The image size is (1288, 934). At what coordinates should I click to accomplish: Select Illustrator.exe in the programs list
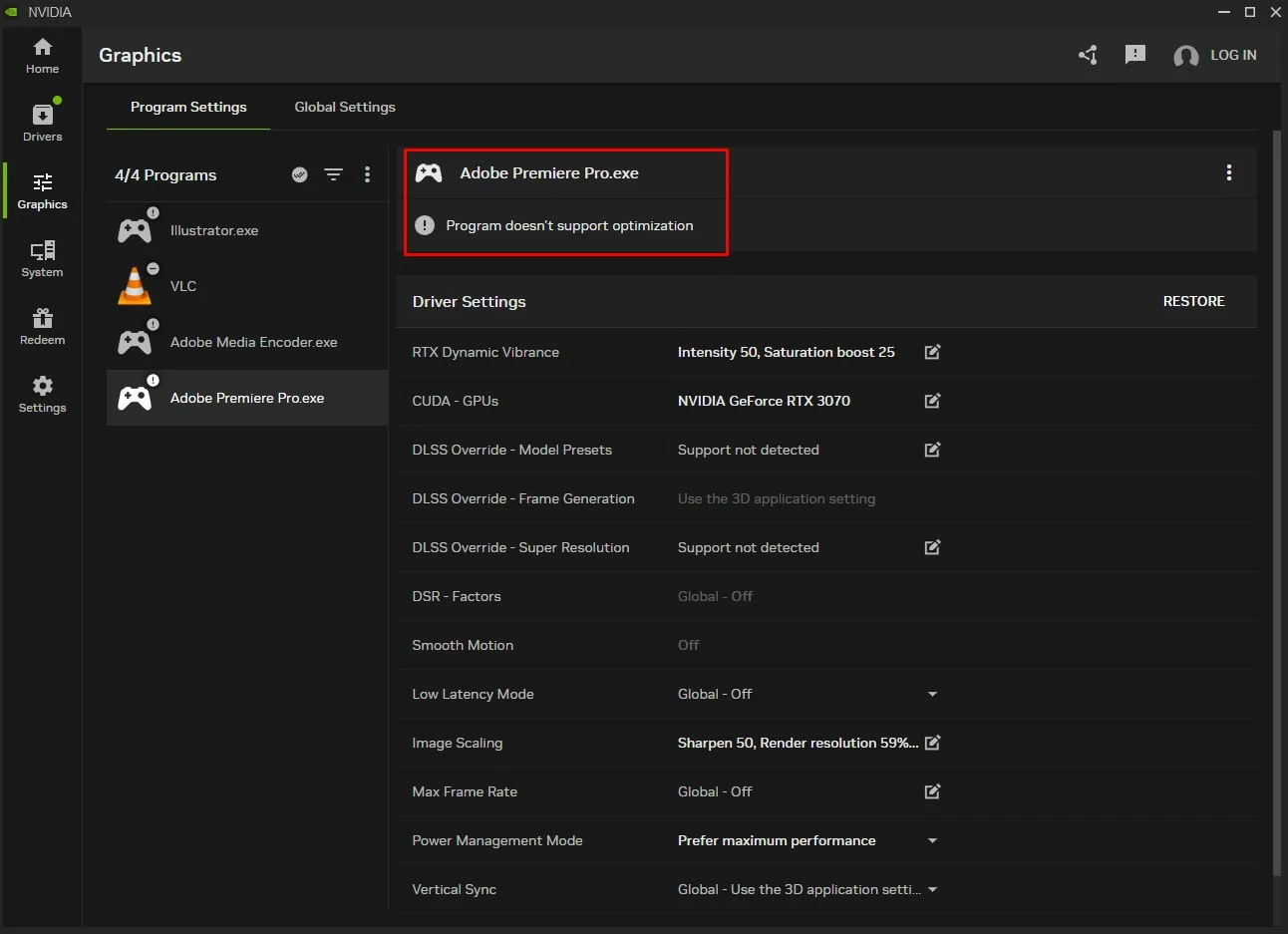point(247,230)
